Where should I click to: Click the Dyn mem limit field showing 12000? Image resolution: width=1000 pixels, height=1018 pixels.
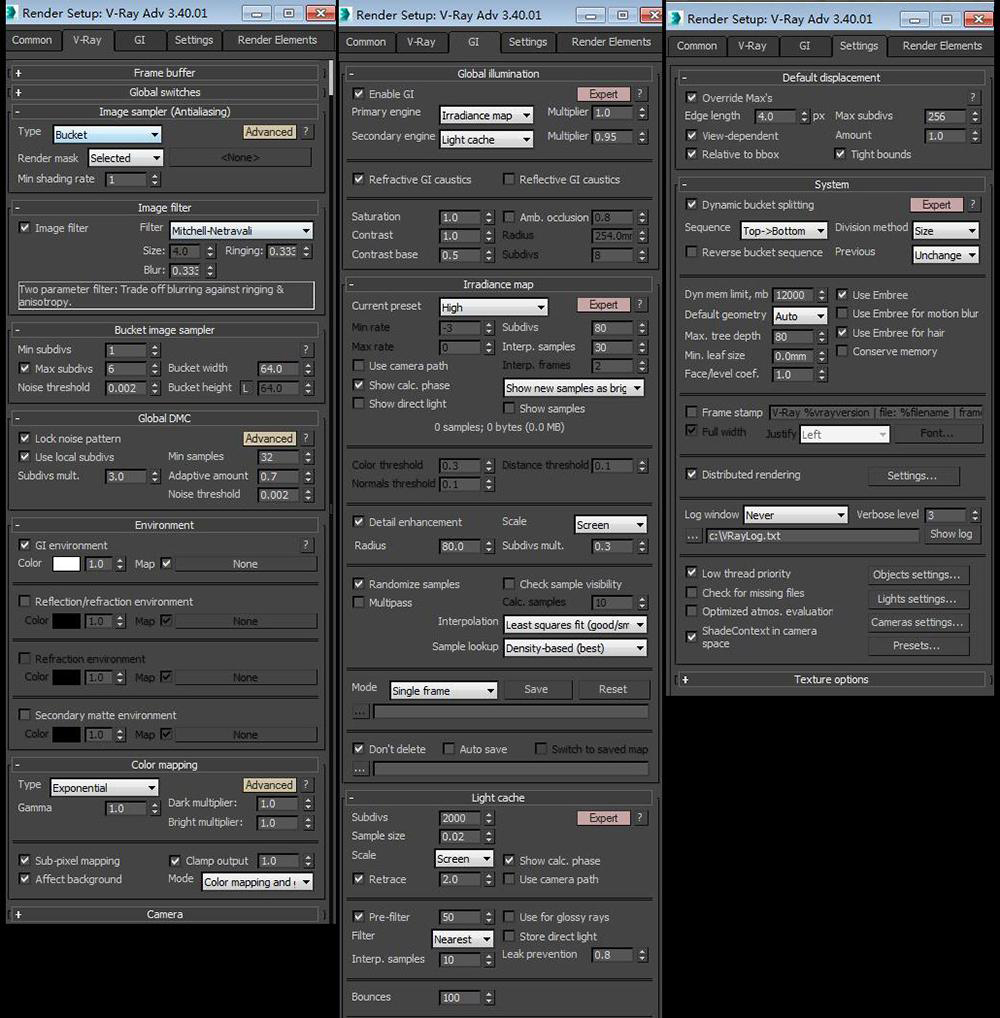pos(794,295)
